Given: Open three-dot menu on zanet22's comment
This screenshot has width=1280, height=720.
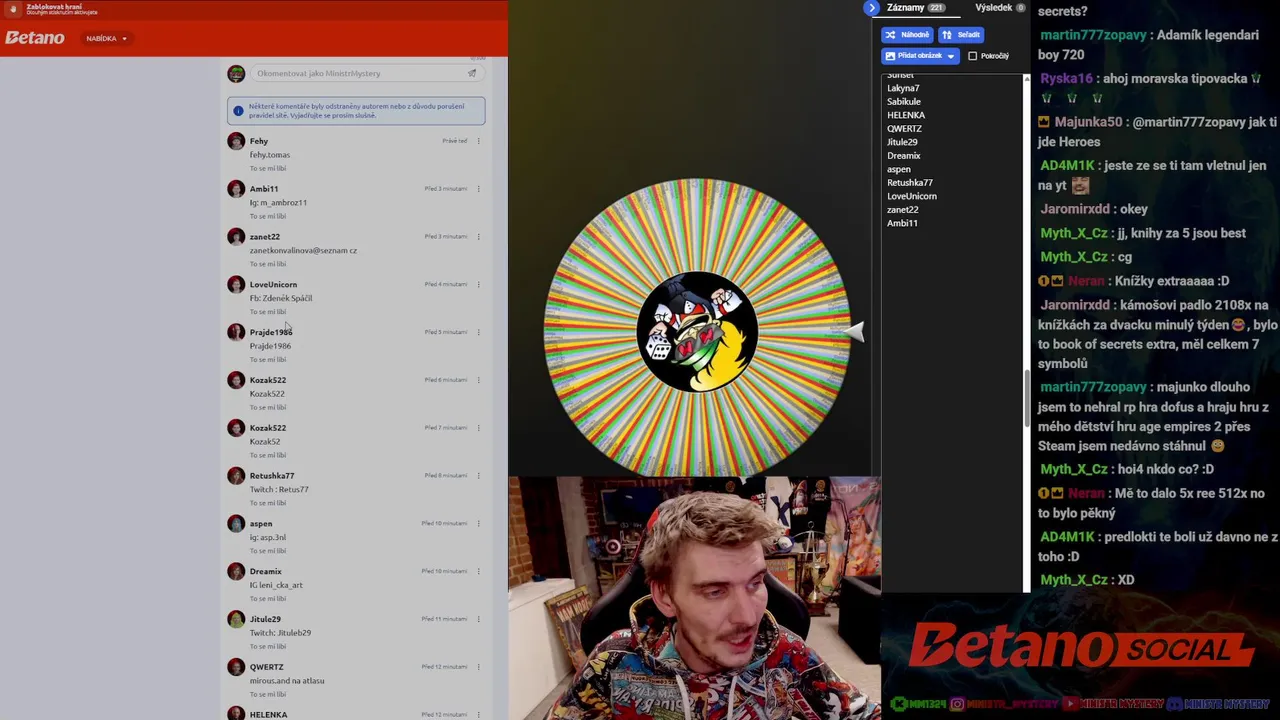Looking at the screenshot, I should point(478,237).
